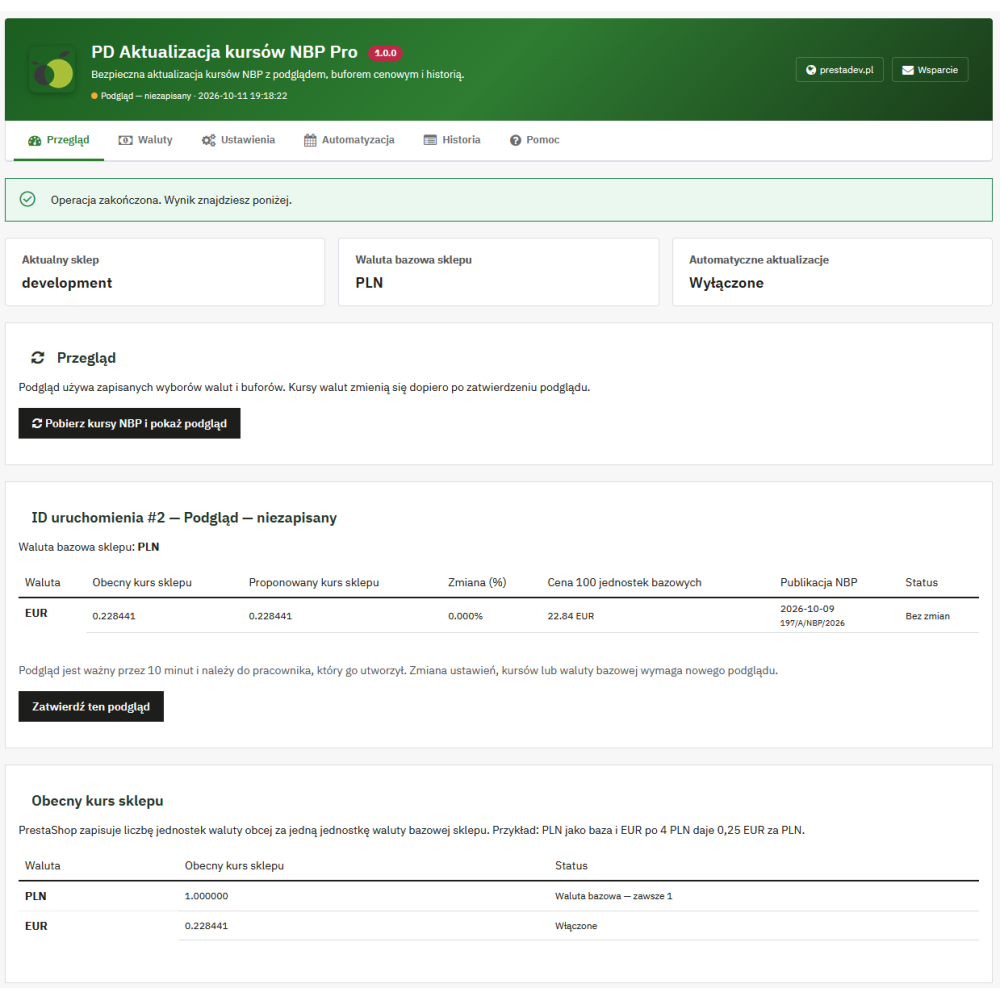Click the Bez zmian status cell
Screen dimensions: 1000x1000
(928, 616)
